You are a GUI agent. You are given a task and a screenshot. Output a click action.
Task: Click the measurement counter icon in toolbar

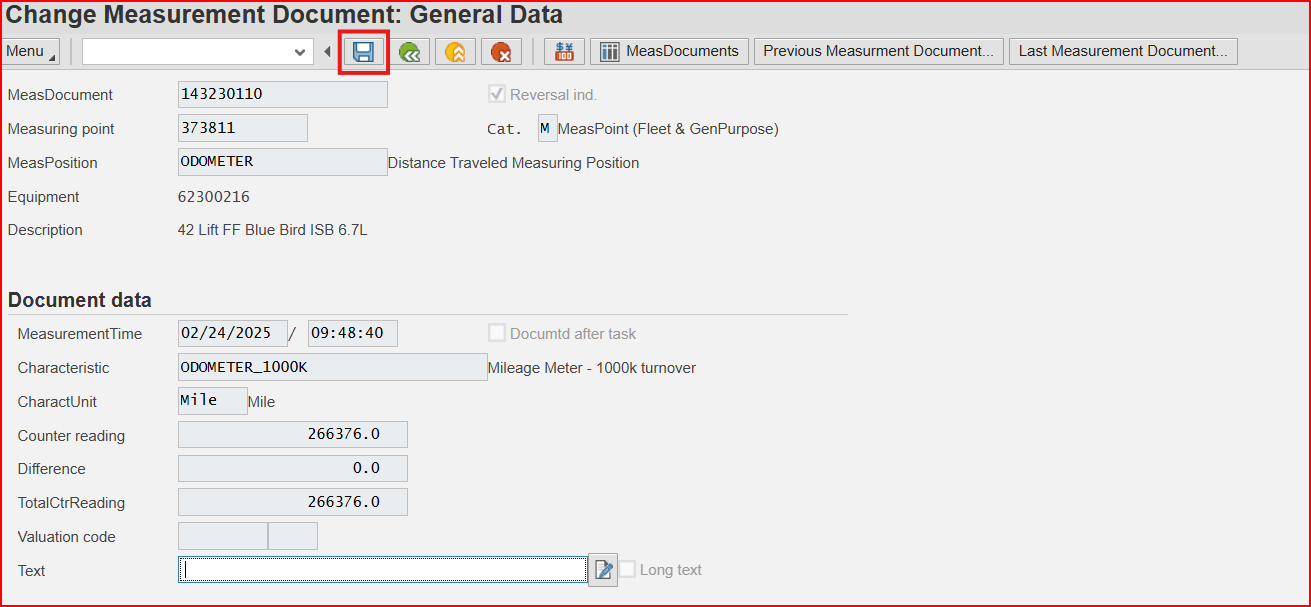click(564, 52)
